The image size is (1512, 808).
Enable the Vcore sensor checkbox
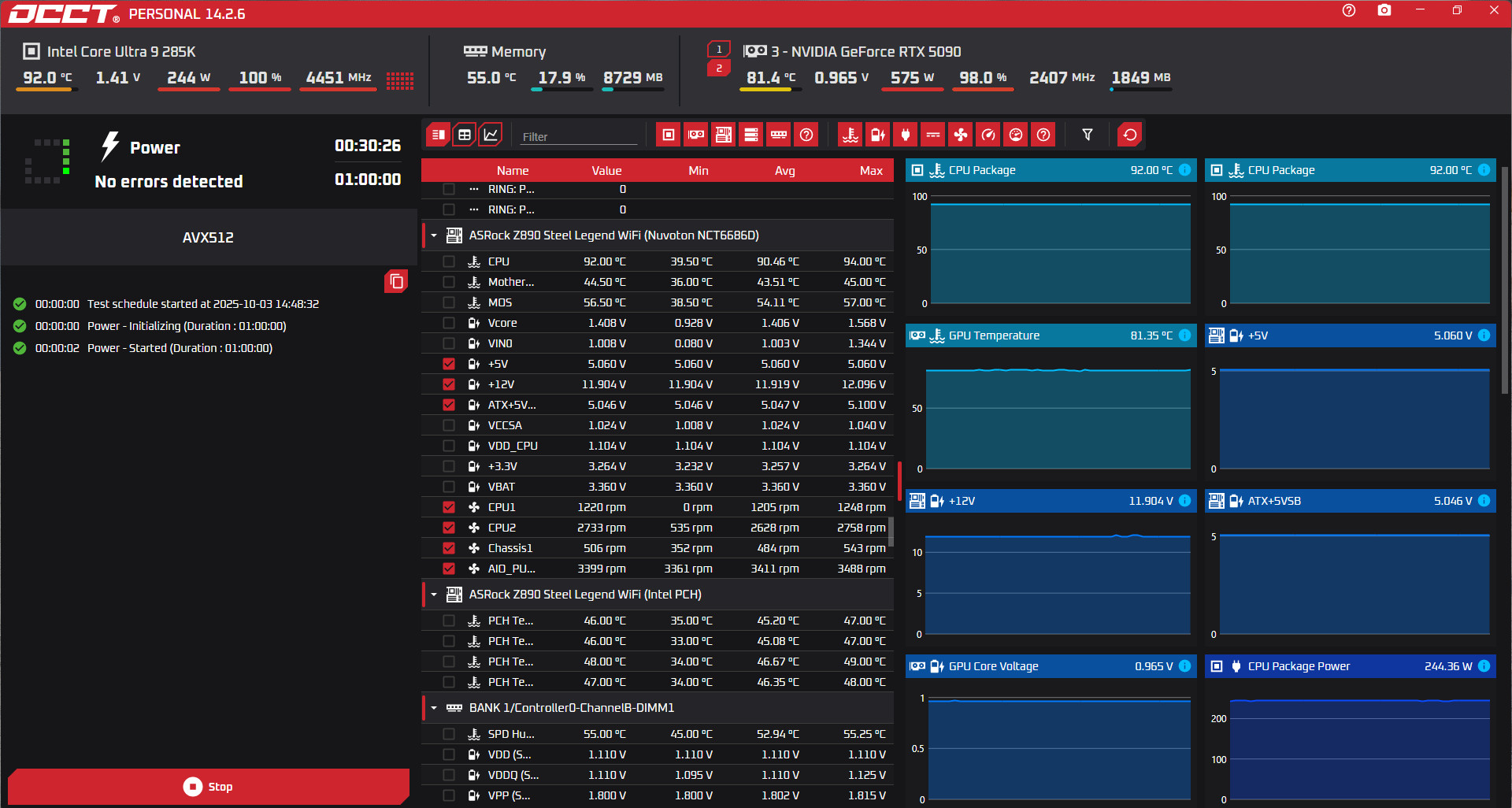click(449, 323)
